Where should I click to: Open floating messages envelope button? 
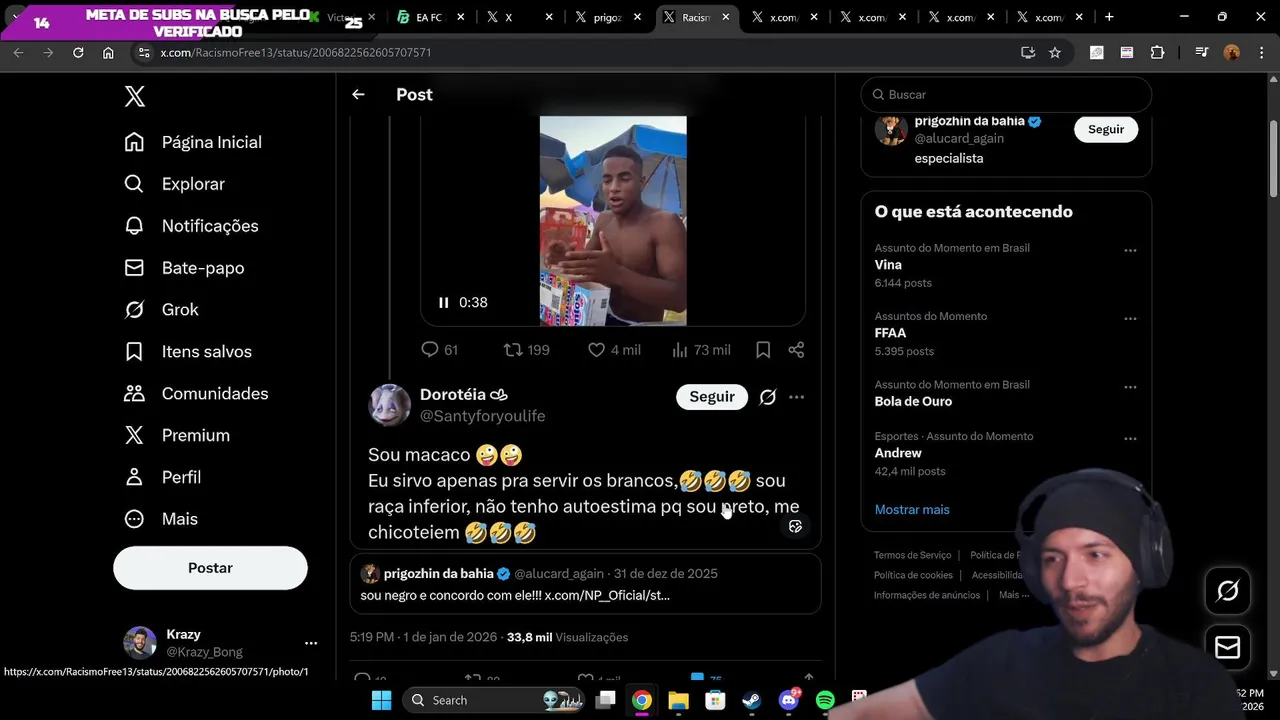[x=1227, y=647]
